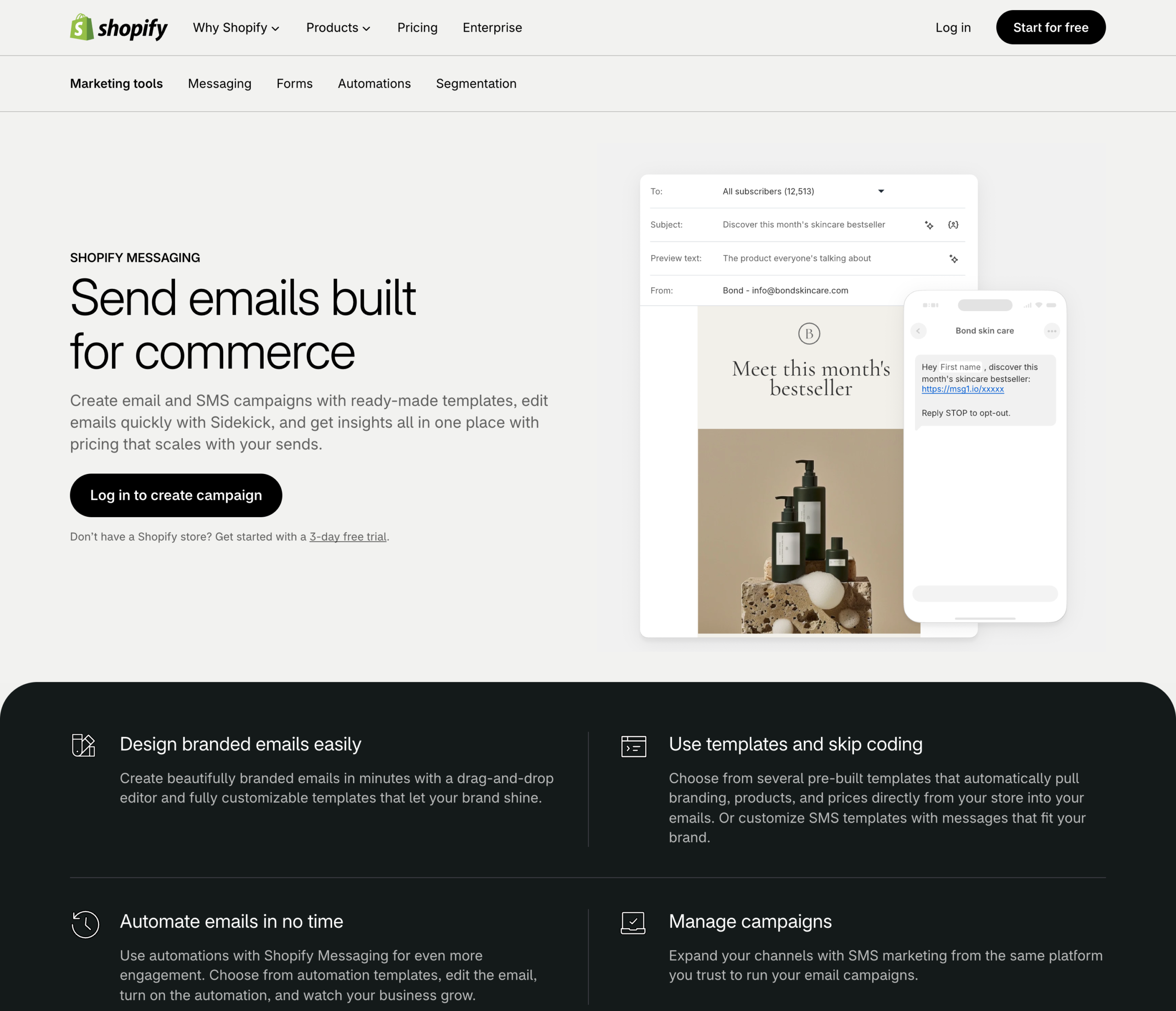Click the sparkle AI icon on Subject row
This screenshot has height=1011, width=1176.
[x=929, y=226]
